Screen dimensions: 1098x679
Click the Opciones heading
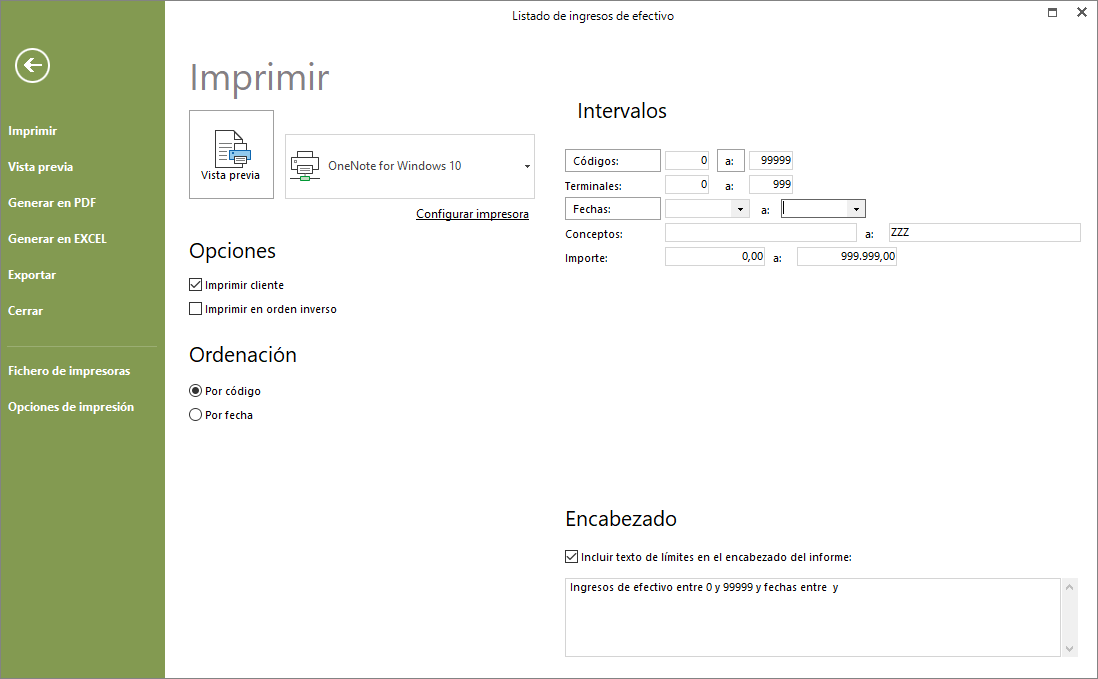coord(232,251)
